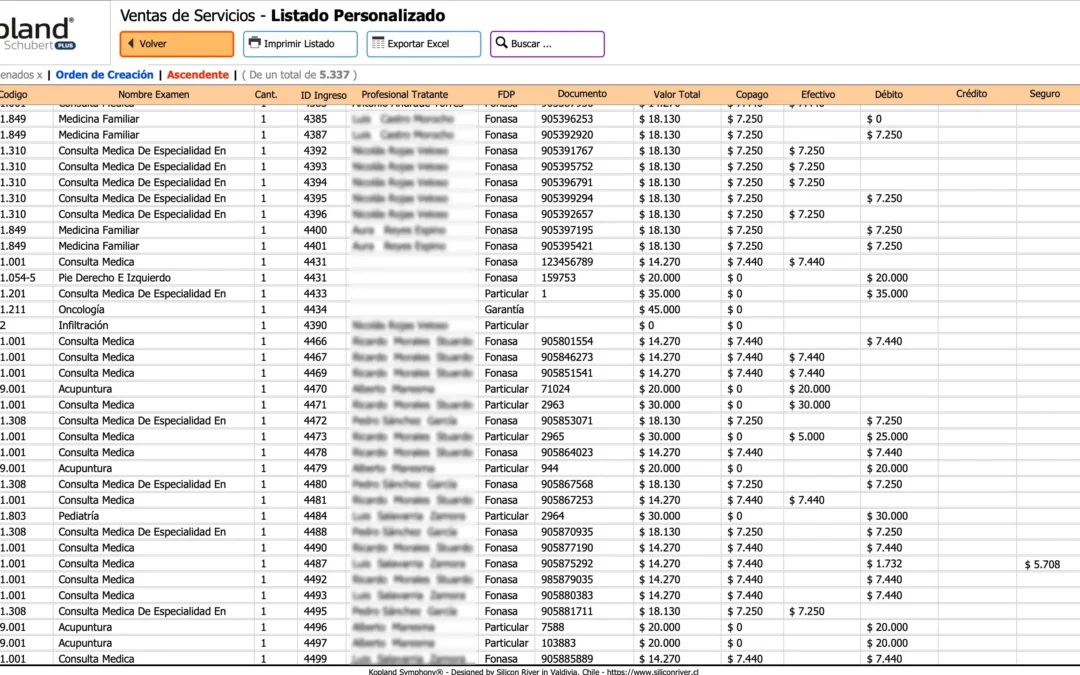Viewport: 1080px width, 675px height.
Task: Click the total count 5.337 text
Action: pos(334,74)
